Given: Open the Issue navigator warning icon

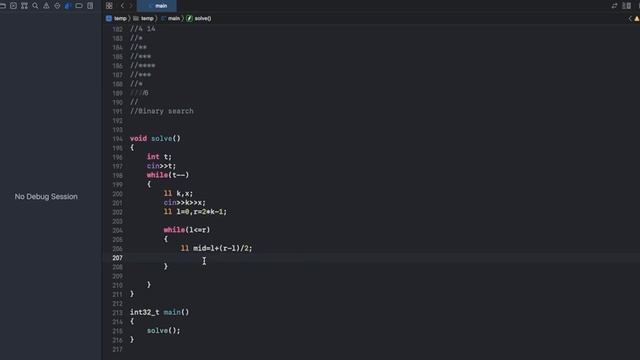Looking at the screenshot, I should (46, 6).
